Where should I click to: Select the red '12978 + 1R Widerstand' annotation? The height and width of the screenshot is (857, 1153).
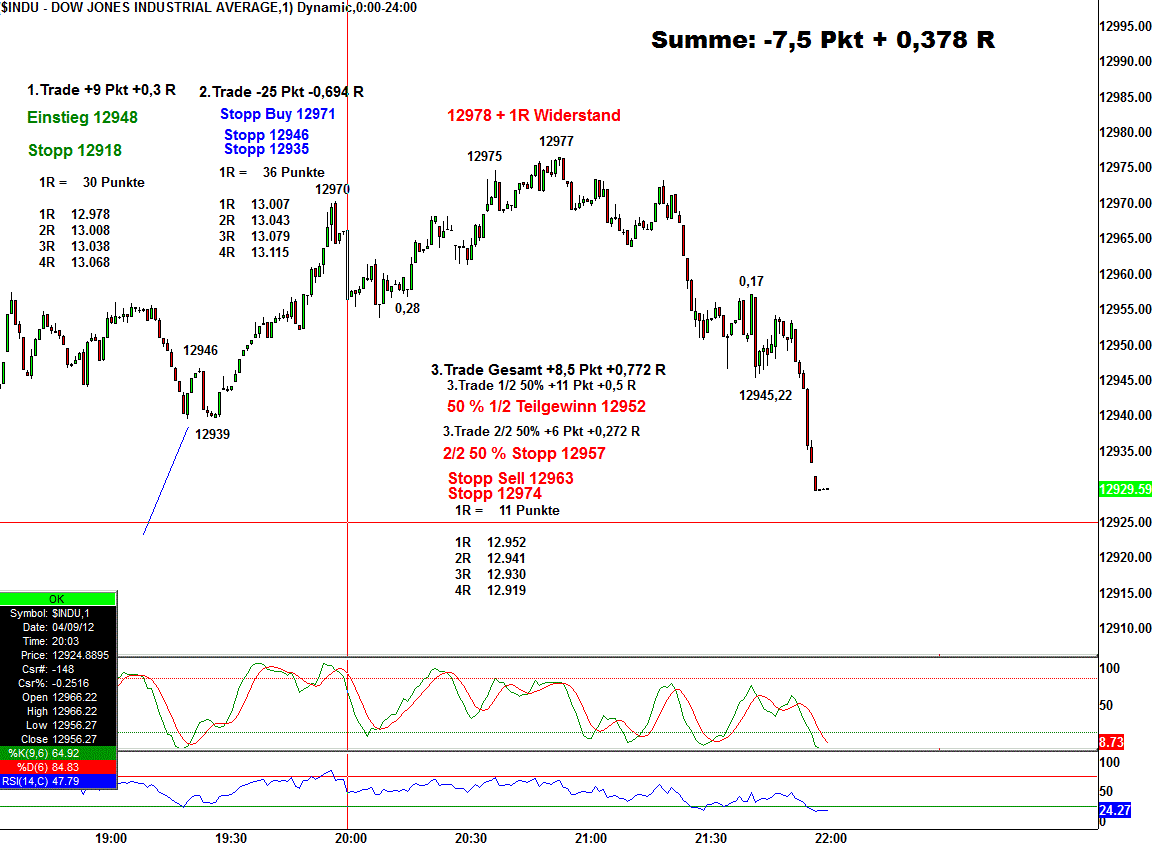click(533, 116)
